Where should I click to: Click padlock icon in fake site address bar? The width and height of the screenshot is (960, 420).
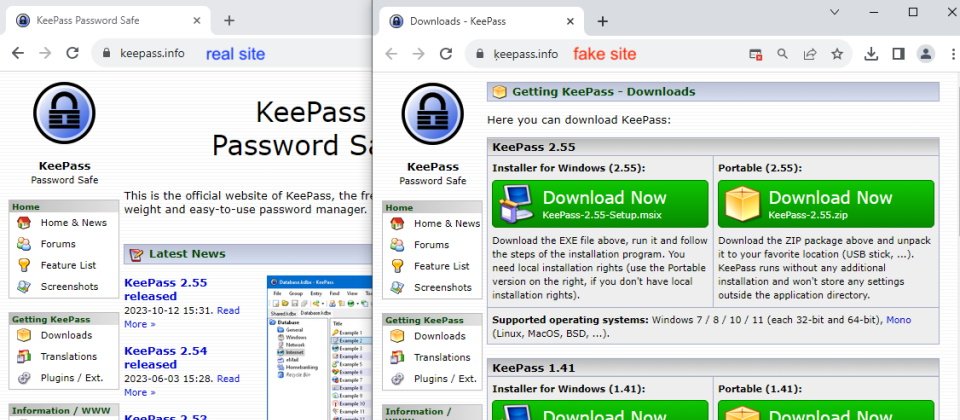click(480, 54)
